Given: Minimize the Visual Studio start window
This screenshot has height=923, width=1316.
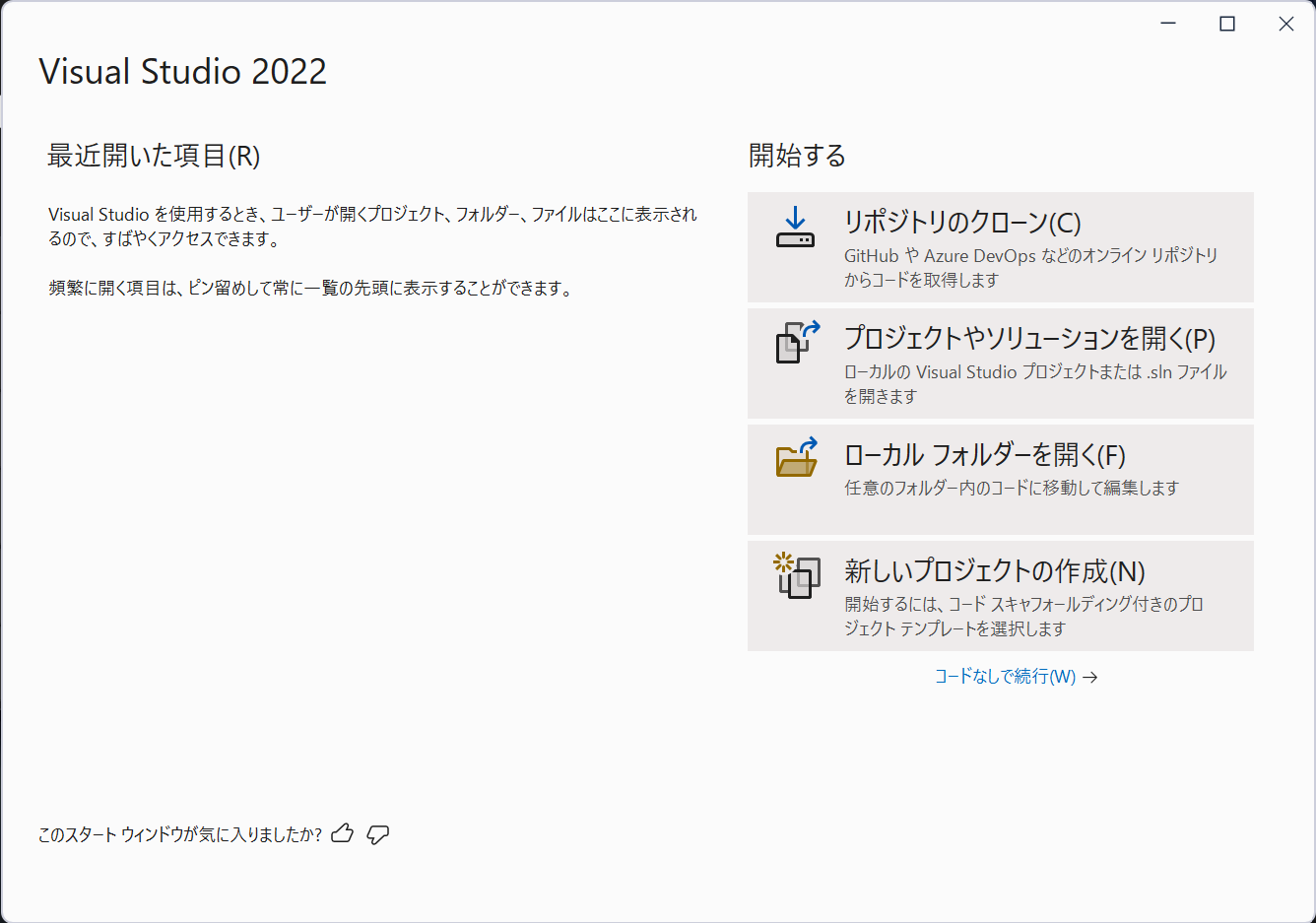Looking at the screenshot, I should click(1168, 24).
